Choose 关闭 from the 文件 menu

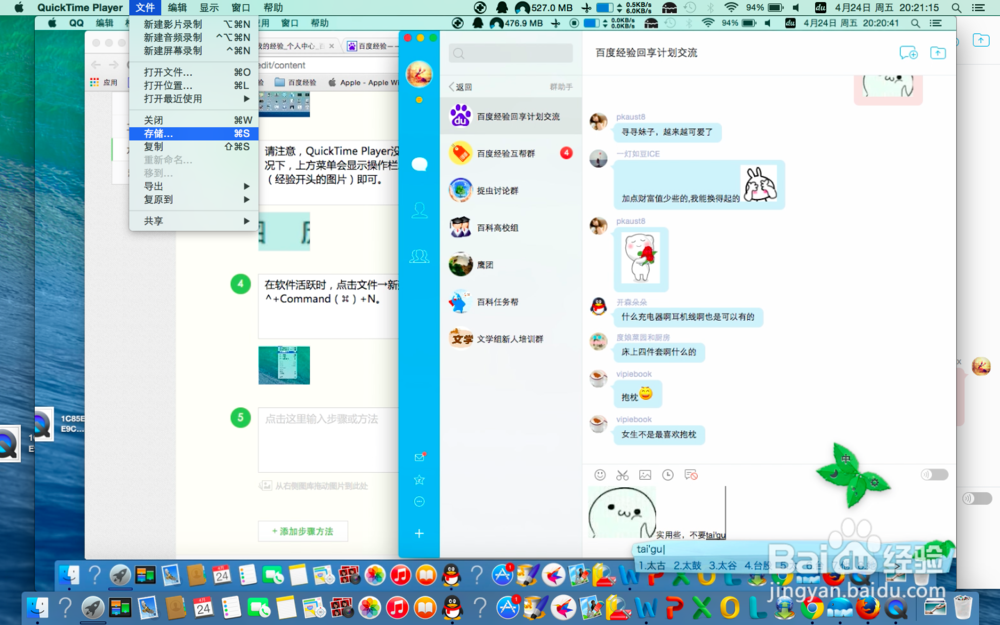tap(194, 120)
